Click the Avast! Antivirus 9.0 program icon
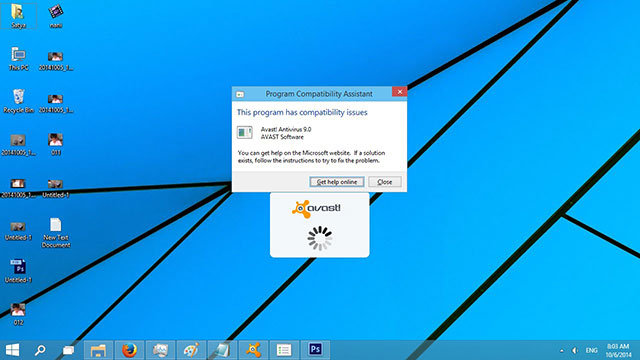The image size is (640, 360). [x=245, y=132]
